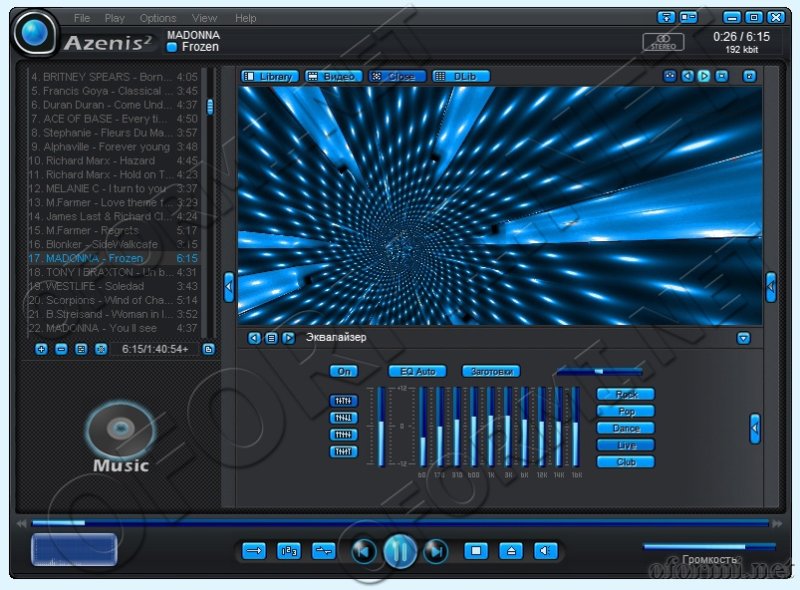Click the eject icon in bottom playback bar
The height and width of the screenshot is (590, 800).
coord(513,551)
